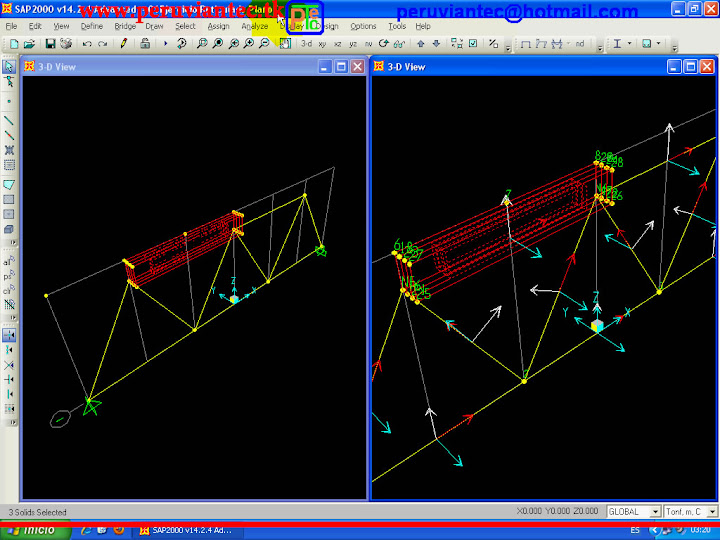Screen dimensions: 720x540
Task: Create a new model
Action: [14, 44]
